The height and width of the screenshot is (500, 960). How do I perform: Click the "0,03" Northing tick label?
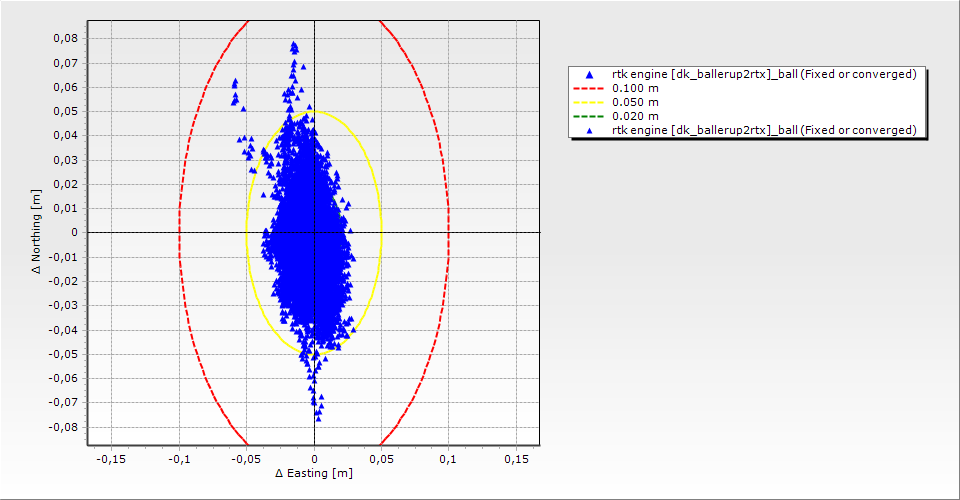(66, 160)
